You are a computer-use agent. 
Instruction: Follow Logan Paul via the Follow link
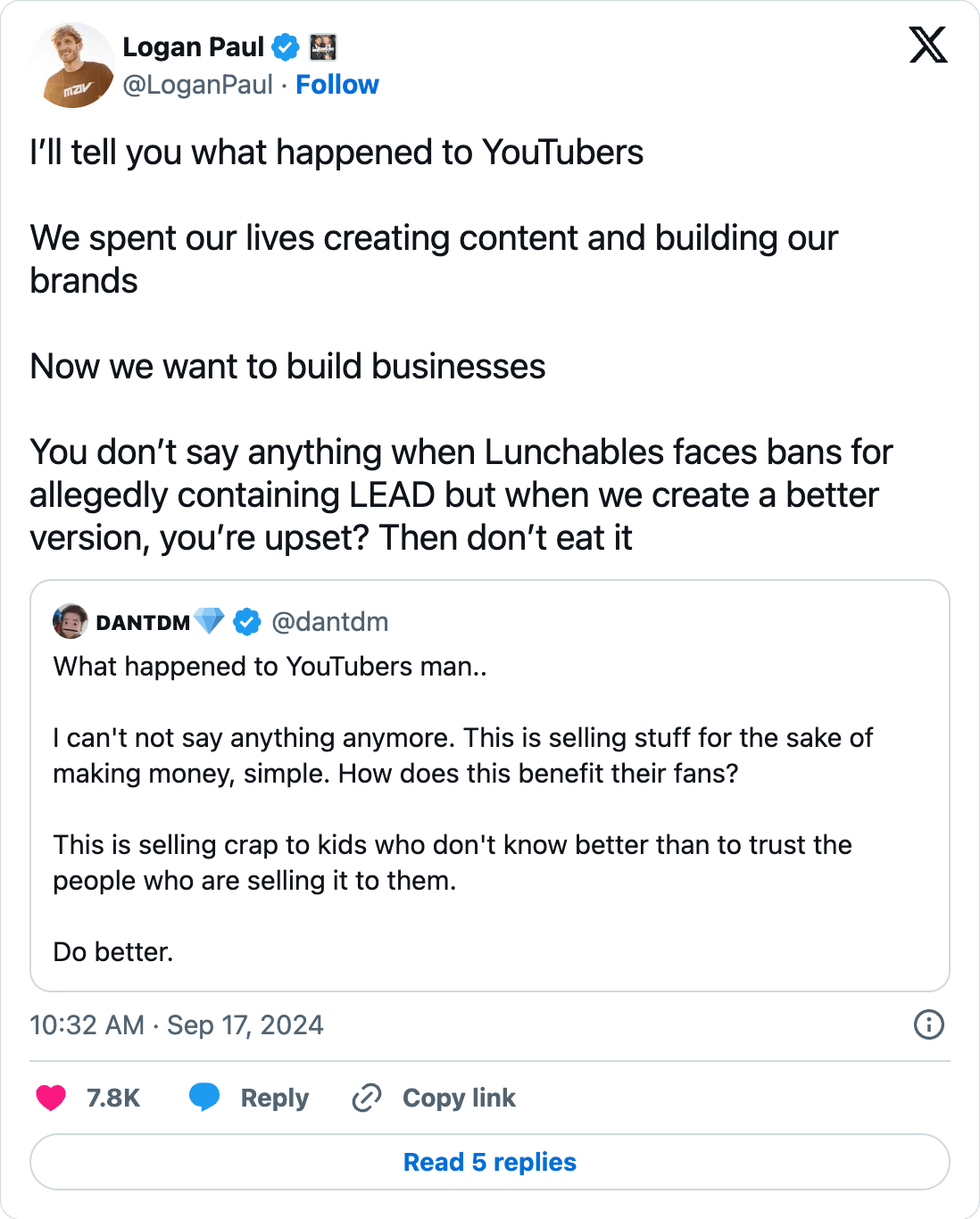pos(337,85)
